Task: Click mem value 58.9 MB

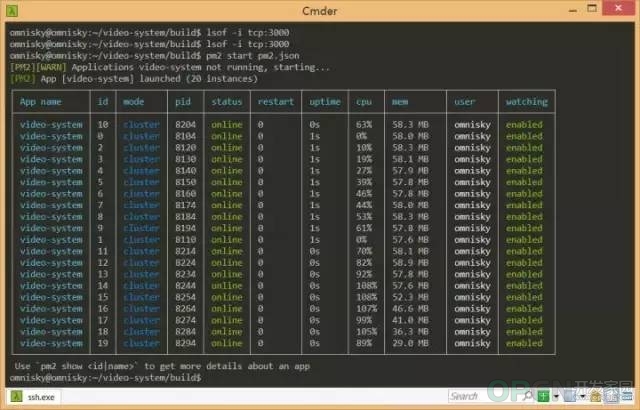Action: pyautogui.click(x=410, y=263)
